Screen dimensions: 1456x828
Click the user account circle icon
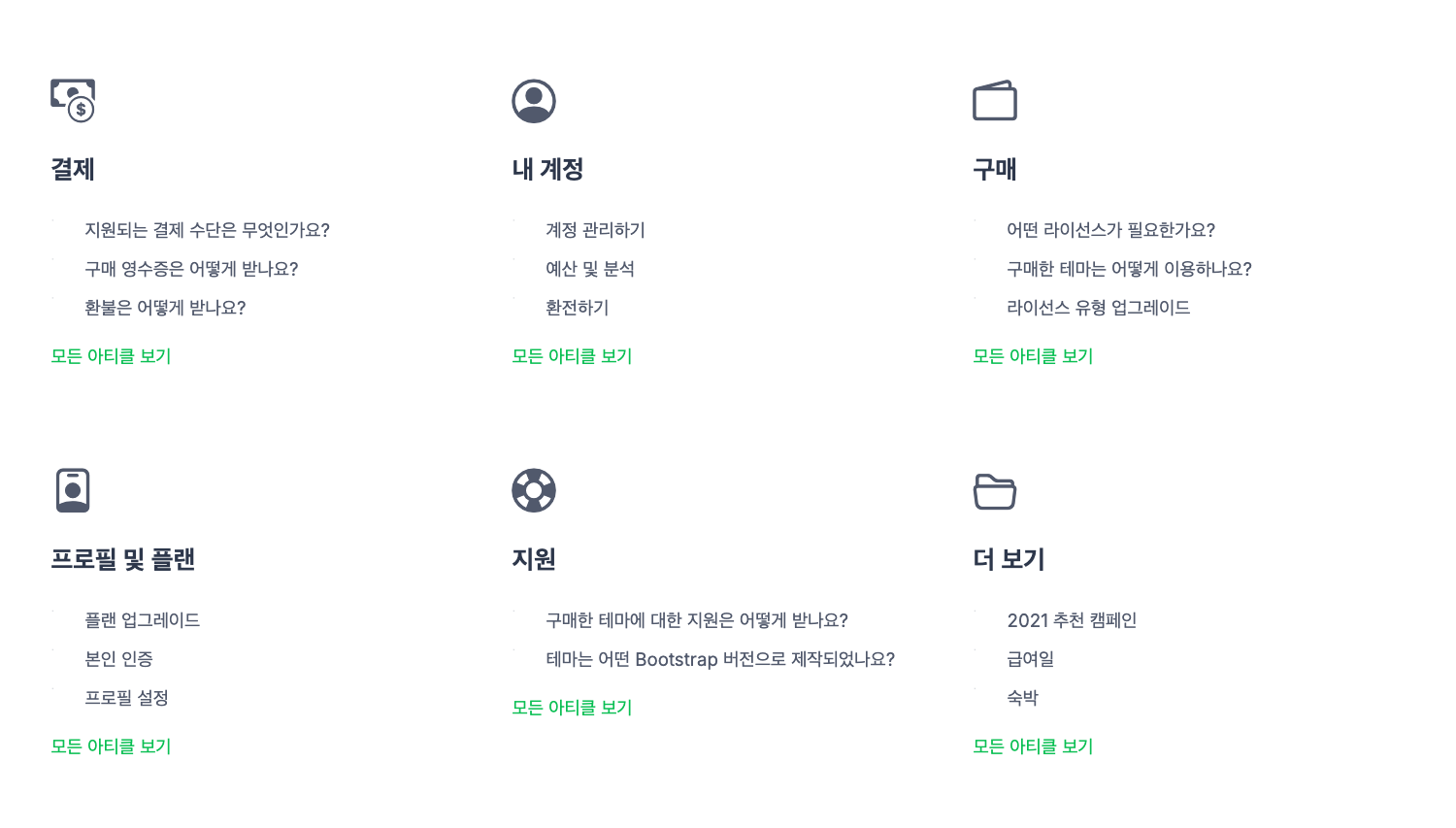(534, 101)
